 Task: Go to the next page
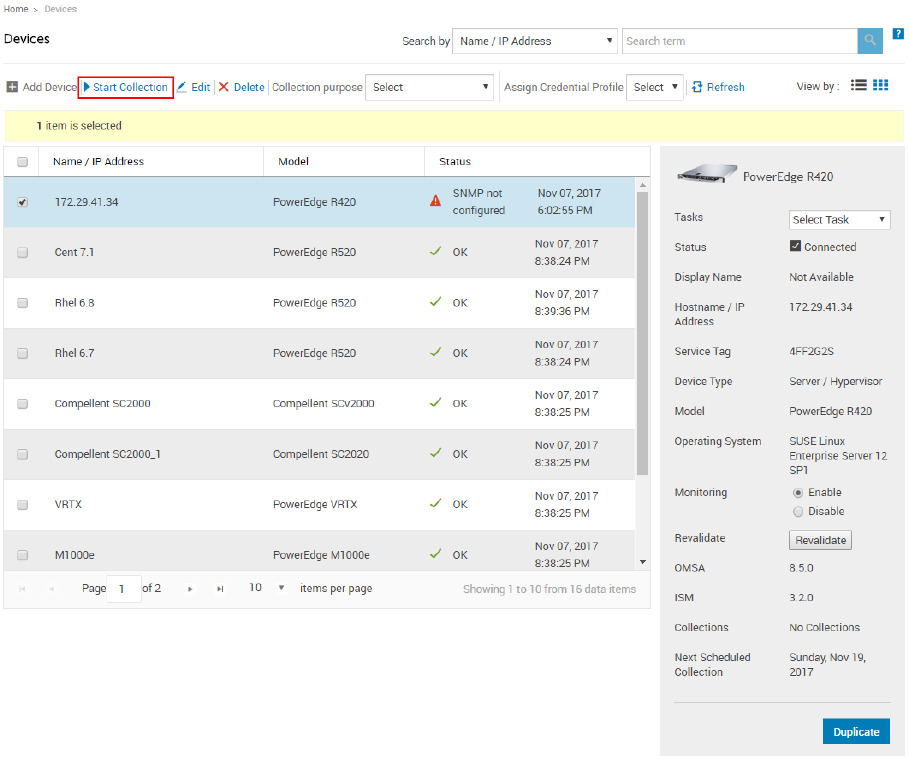pyautogui.click(x=190, y=589)
